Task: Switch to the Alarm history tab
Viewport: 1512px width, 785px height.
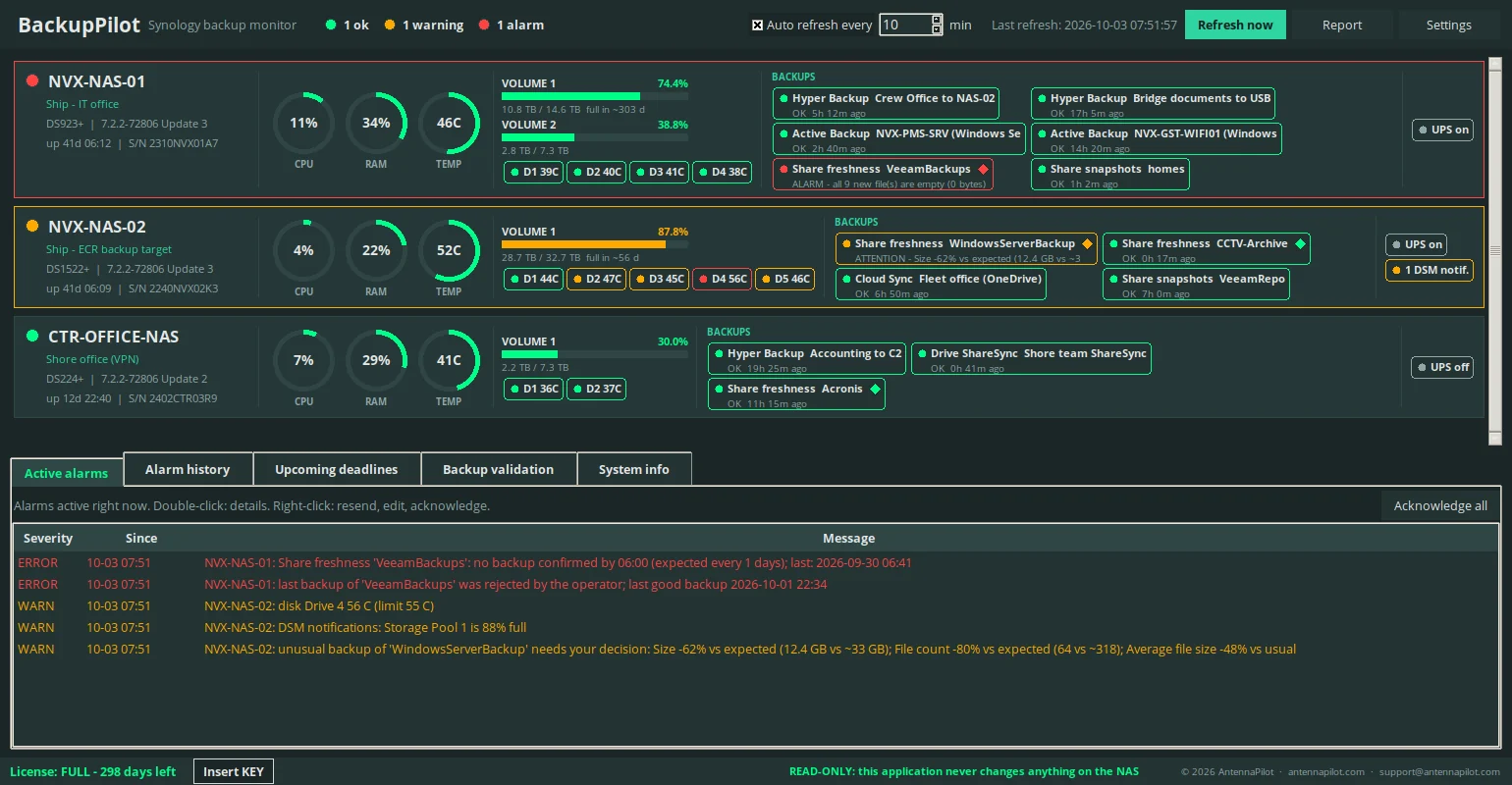Action: [x=188, y=469]
